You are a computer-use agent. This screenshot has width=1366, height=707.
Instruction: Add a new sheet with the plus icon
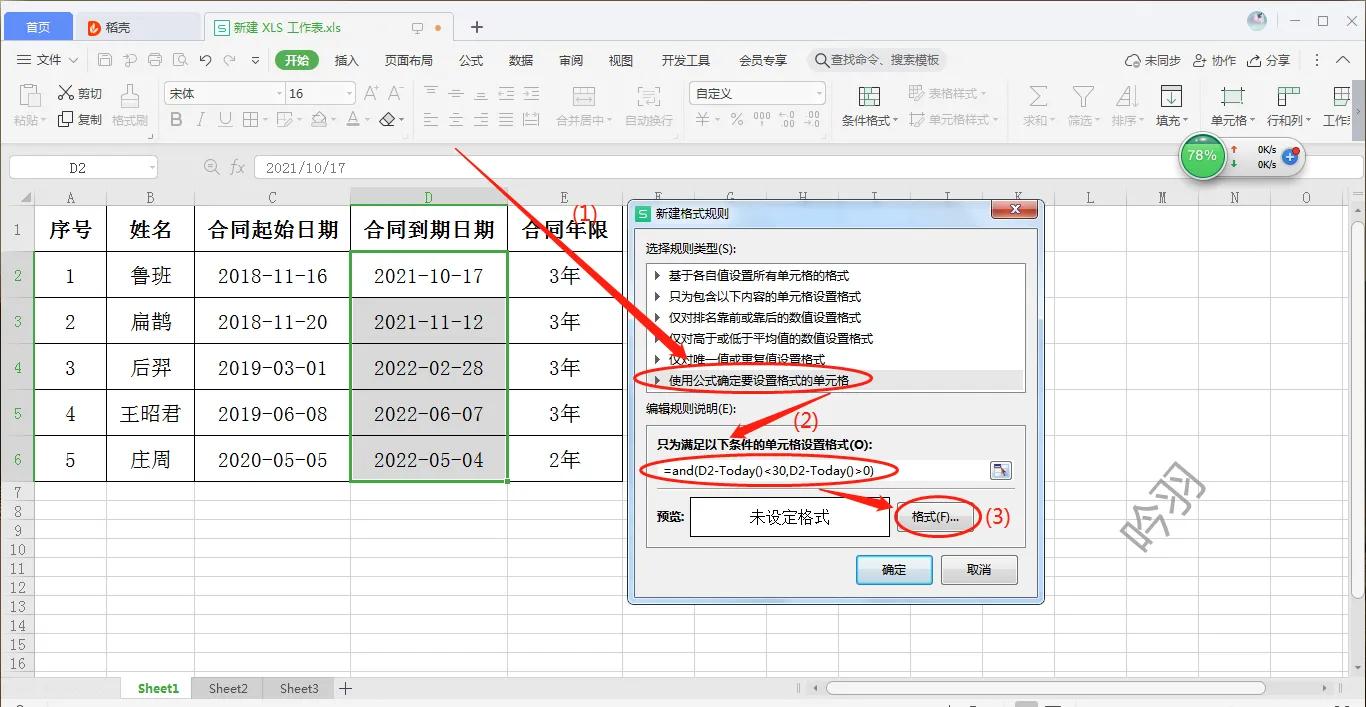pos(345,688)
